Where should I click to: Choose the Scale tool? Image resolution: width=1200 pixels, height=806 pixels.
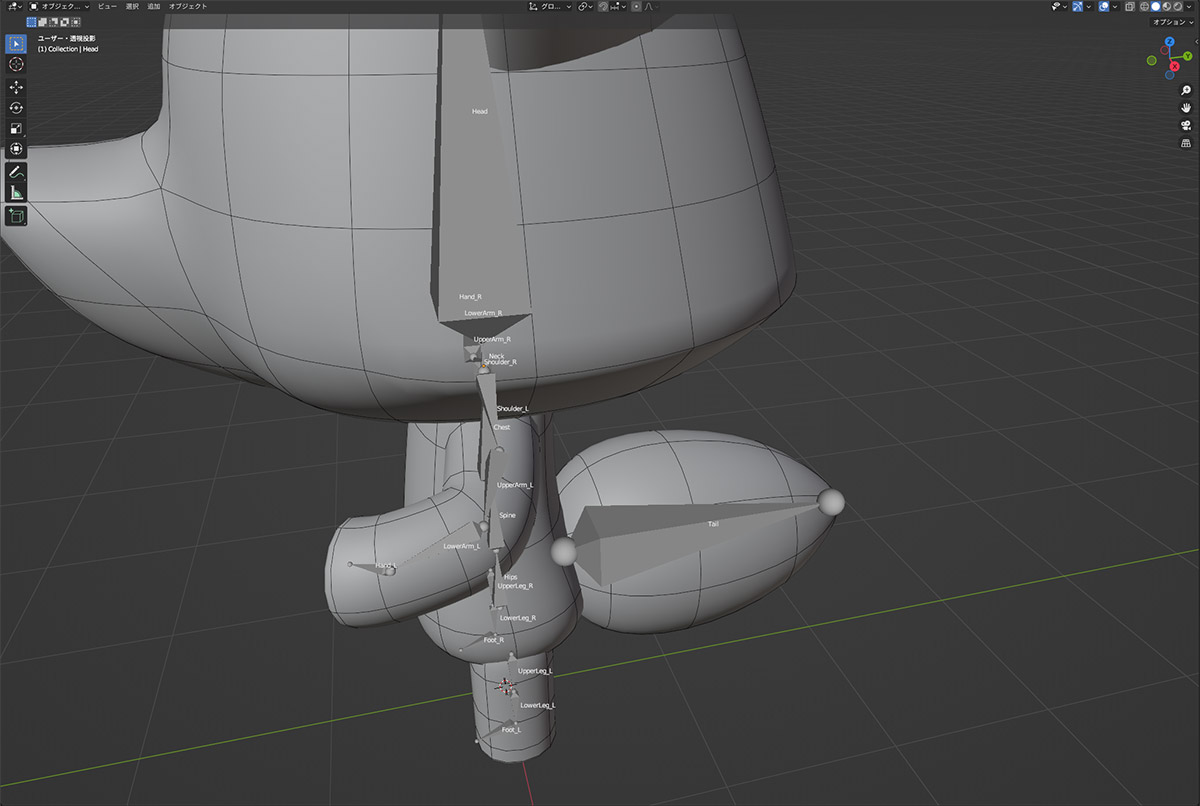(x=16, y=129)
